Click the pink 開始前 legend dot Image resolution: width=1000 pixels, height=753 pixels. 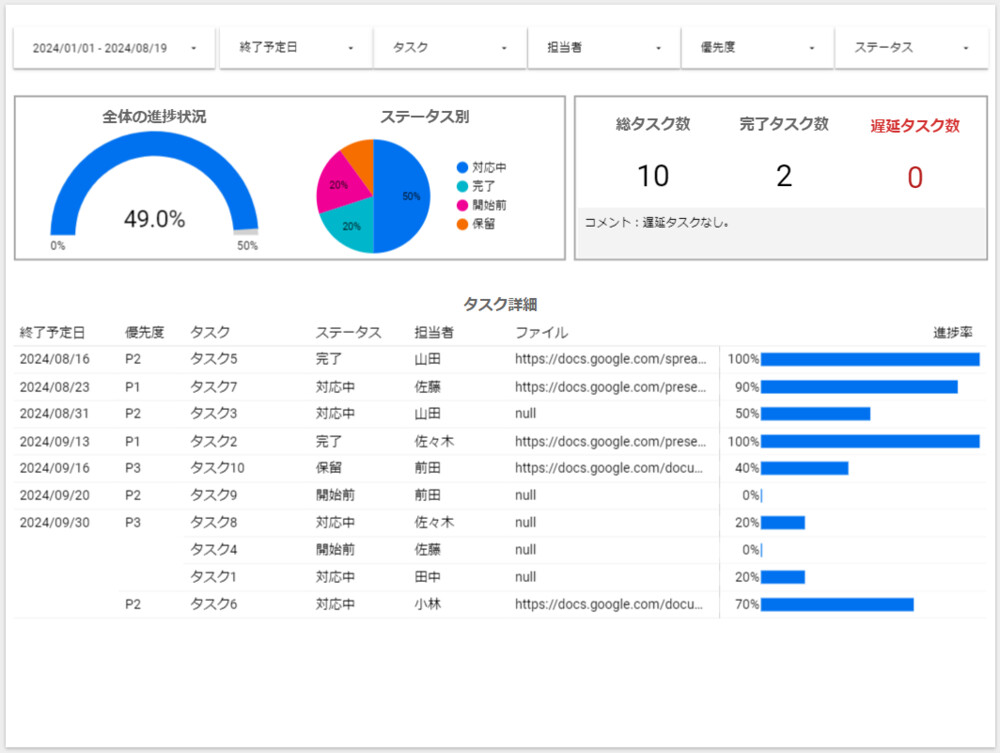(x=462, y=205)
